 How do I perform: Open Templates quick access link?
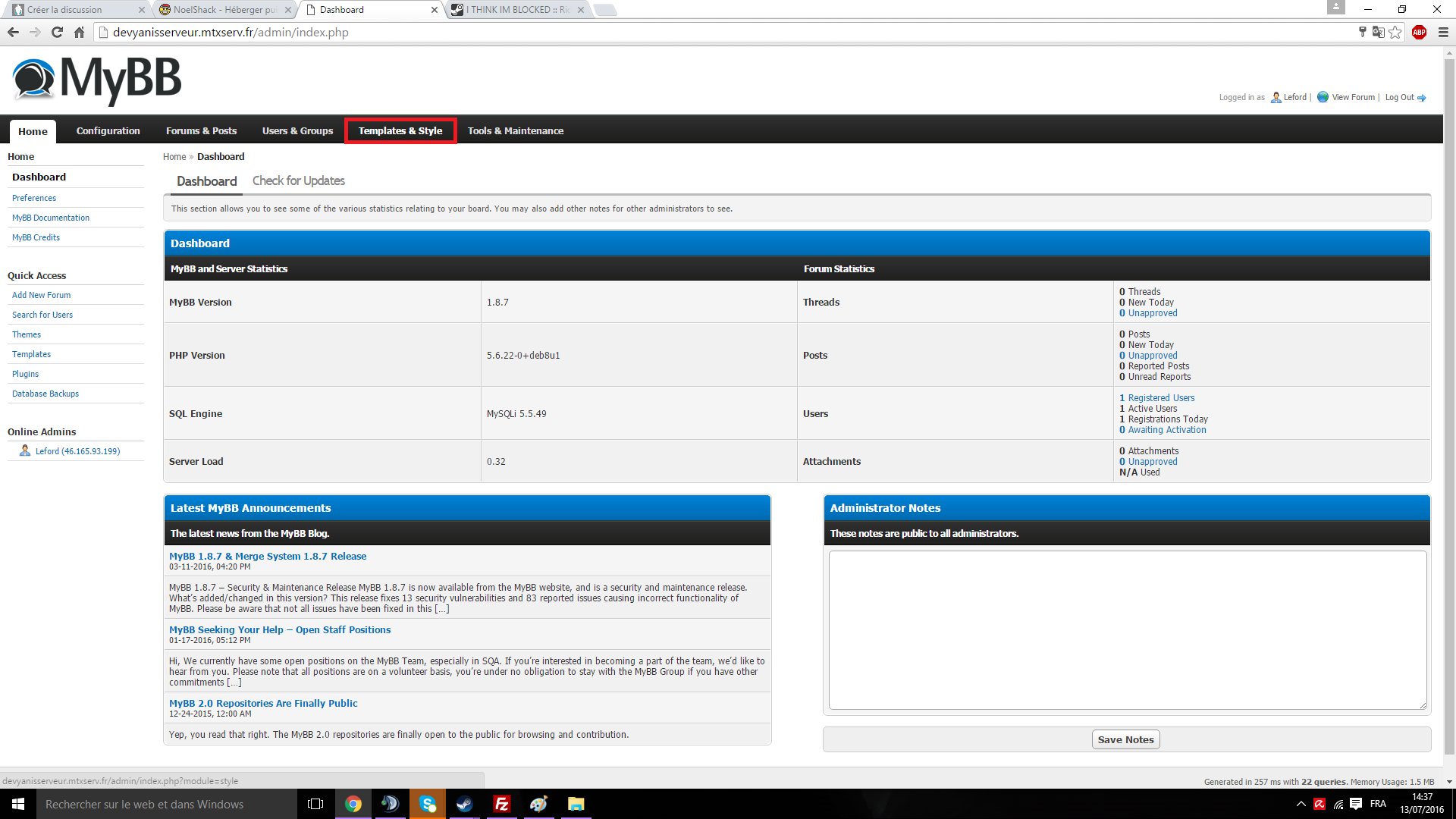[x=32, y=354]
